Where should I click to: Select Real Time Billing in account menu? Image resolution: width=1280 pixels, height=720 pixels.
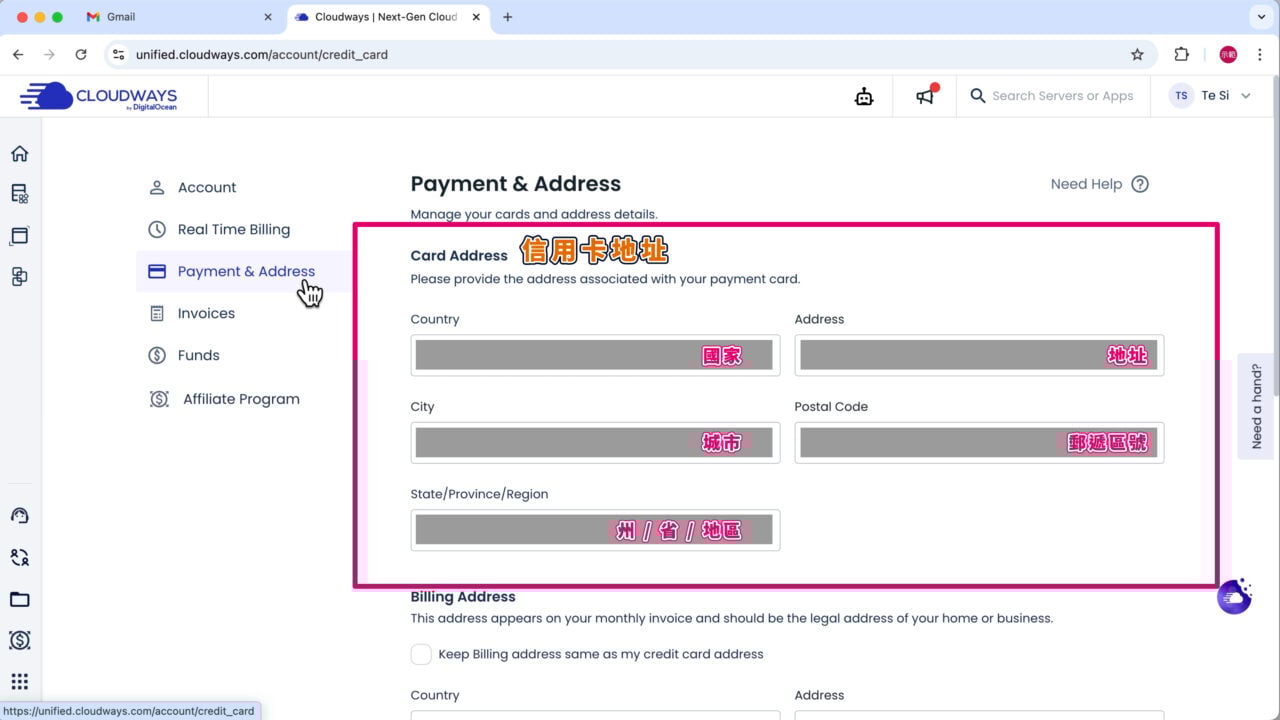pos(233,229)
